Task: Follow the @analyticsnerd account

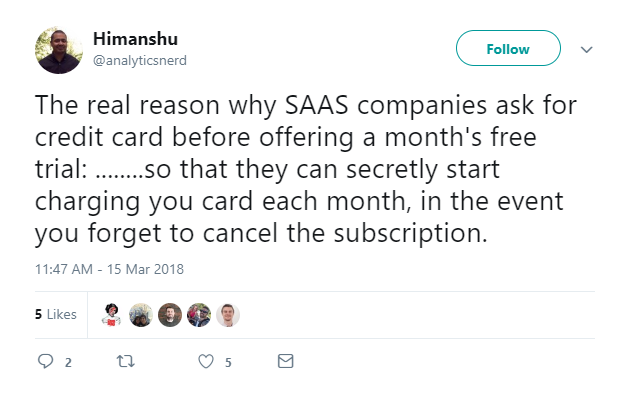Action: [508, 48]
